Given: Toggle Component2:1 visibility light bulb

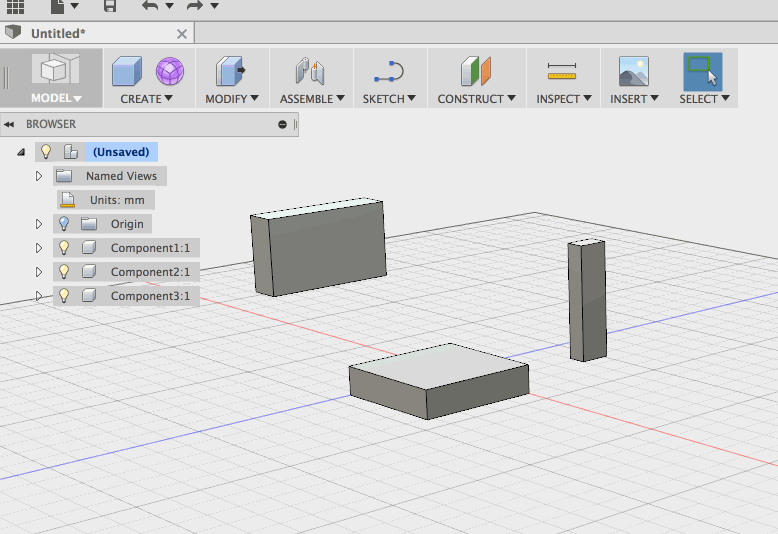Looking at the screenshot, I should pyautogui.click(x=64, y=271).
